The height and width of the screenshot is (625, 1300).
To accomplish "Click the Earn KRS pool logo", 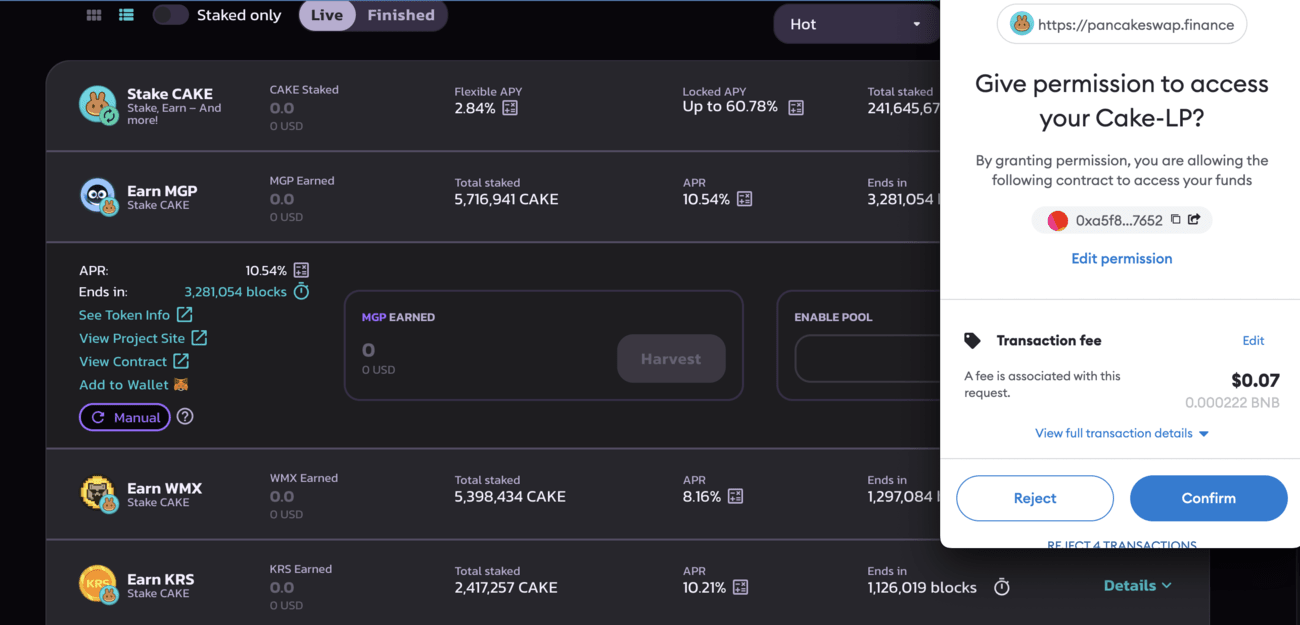I will coord(98,585).
